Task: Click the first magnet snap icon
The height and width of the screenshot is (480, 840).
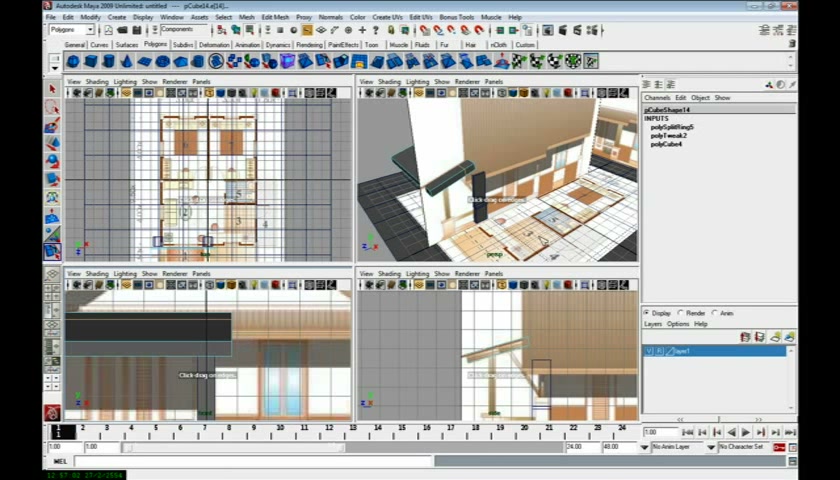Action: (425, 31)
